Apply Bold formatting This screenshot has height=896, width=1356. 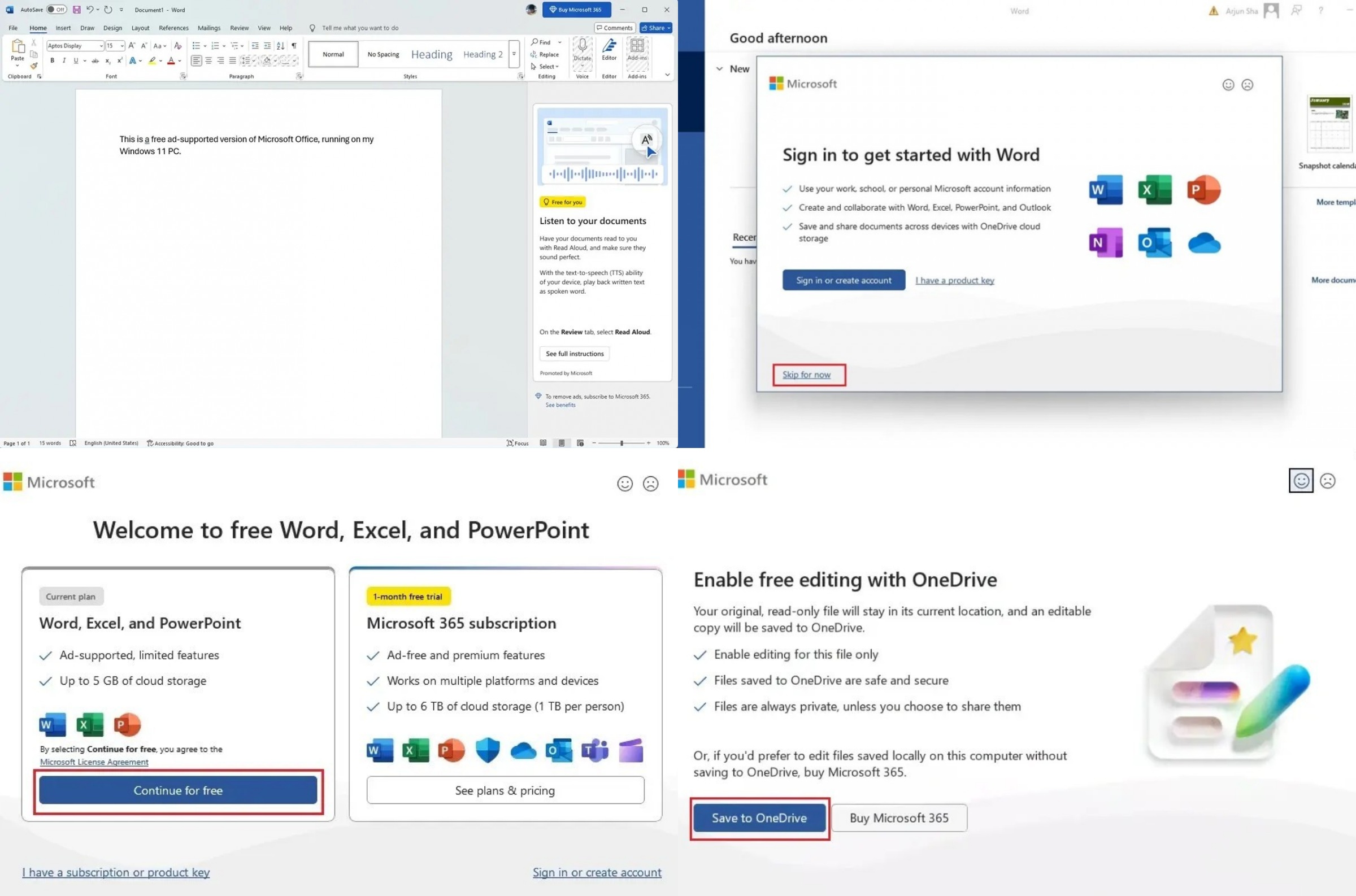click(52, 60)
